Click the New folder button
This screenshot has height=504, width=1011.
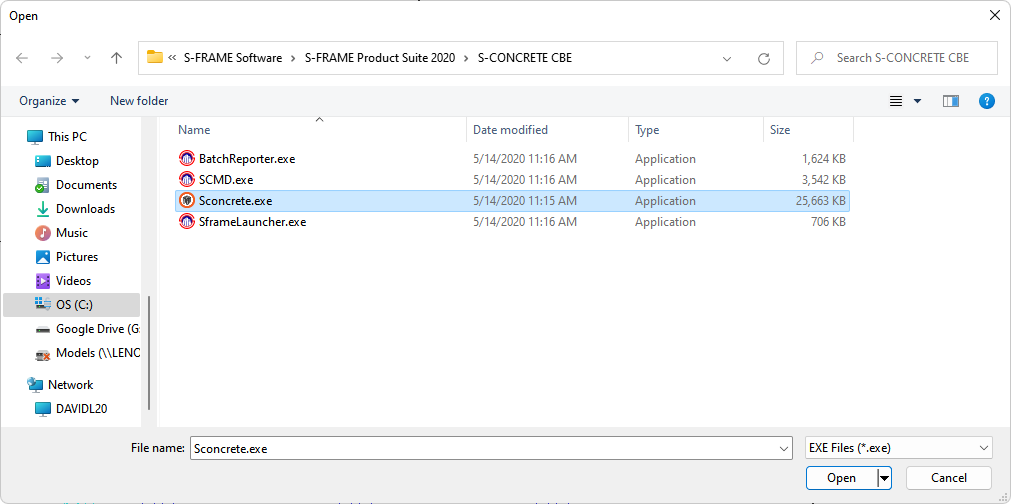(x=139, y=101)
